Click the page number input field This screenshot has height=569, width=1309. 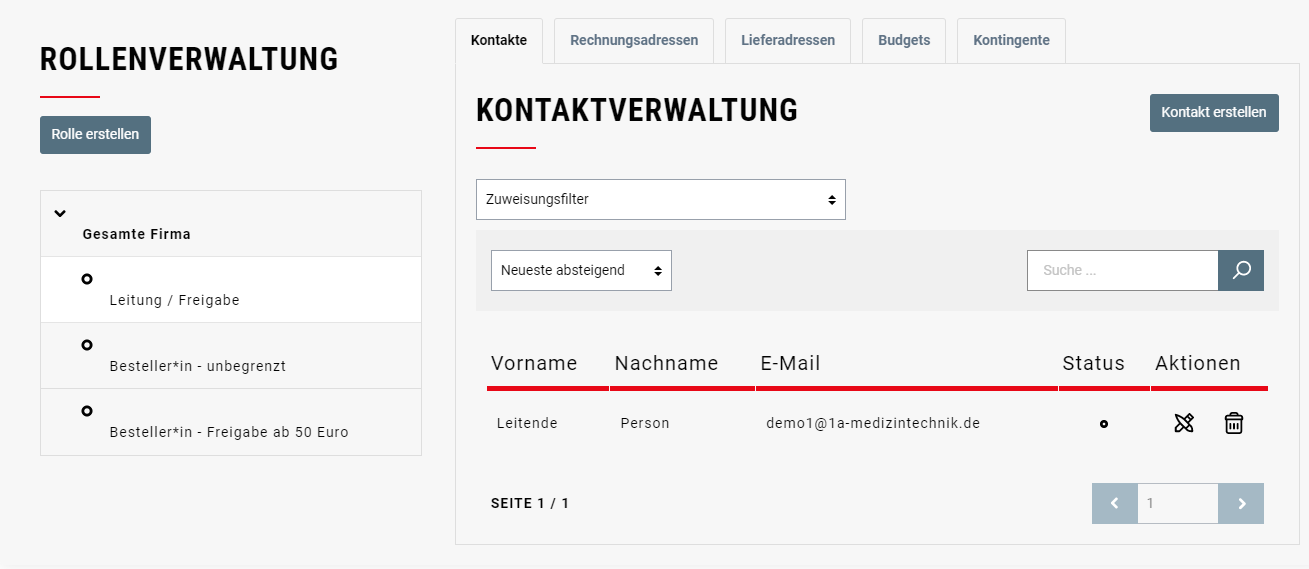[x=1177, y=504]
